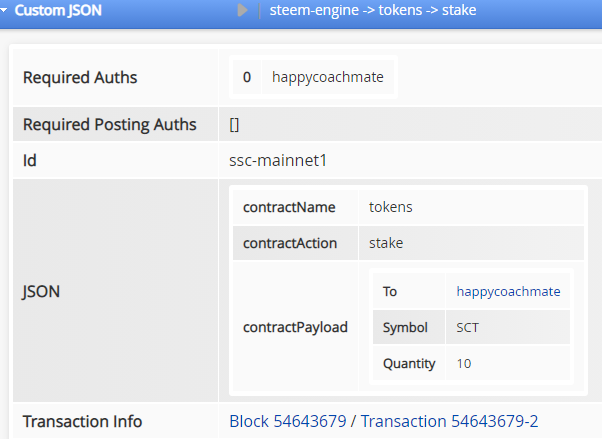
Task: Open the Block 54643679 link
Action: tap(288, 421)
